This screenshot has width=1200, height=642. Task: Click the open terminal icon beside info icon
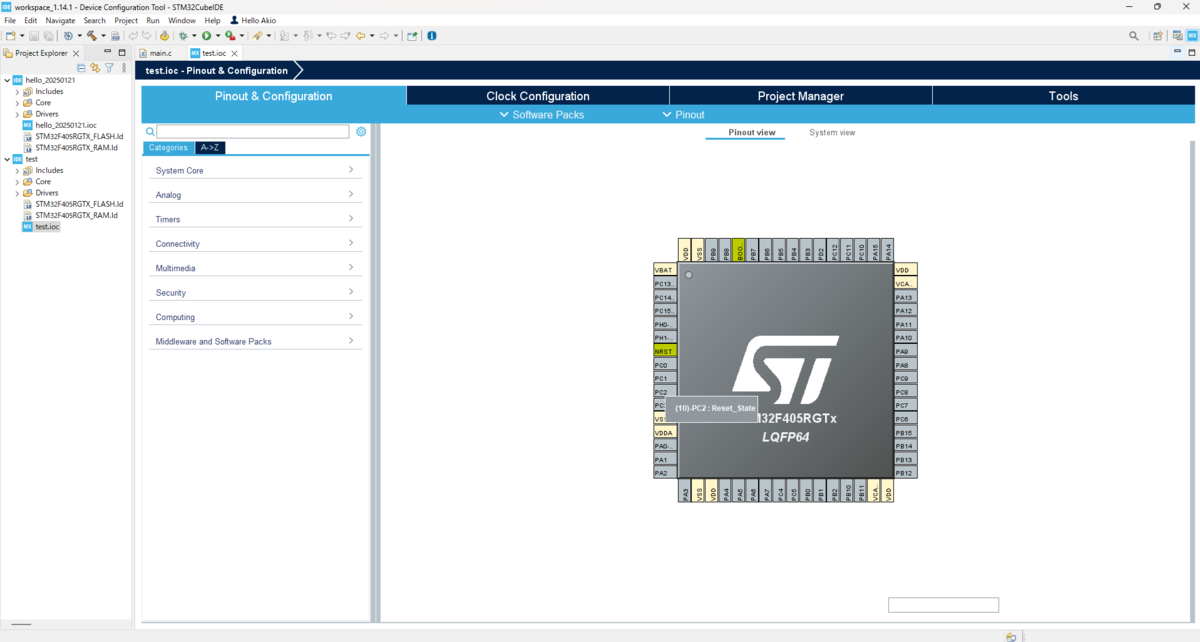tap(412, 35)
